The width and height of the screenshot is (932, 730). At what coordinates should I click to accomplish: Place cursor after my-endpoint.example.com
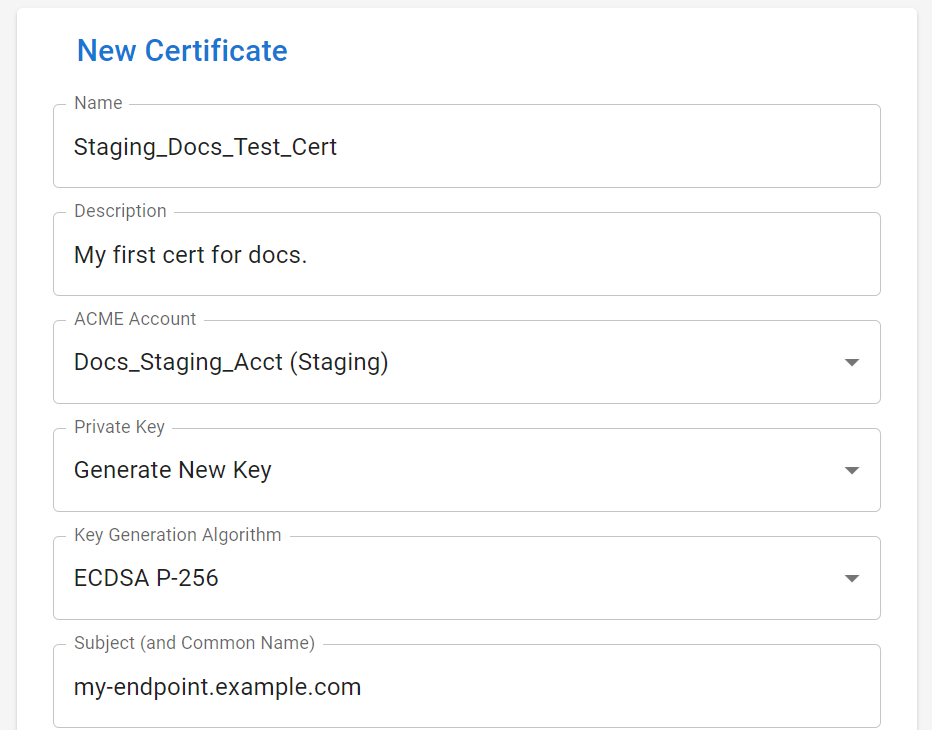click(362, 686)
